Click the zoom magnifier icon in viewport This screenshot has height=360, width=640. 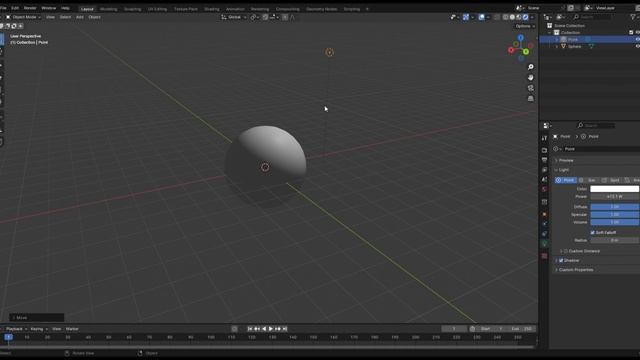pyautogui.click(x=530, y=67)
